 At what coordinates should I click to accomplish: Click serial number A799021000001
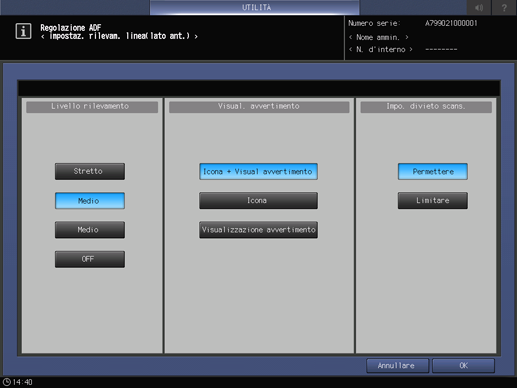[x=451, y=23]
